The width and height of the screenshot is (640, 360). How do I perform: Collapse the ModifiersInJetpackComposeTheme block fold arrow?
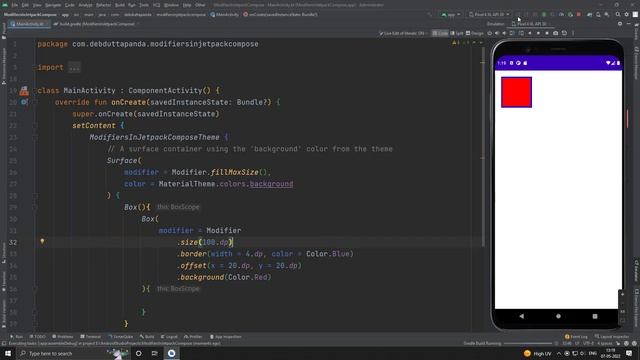pos(36,138)
